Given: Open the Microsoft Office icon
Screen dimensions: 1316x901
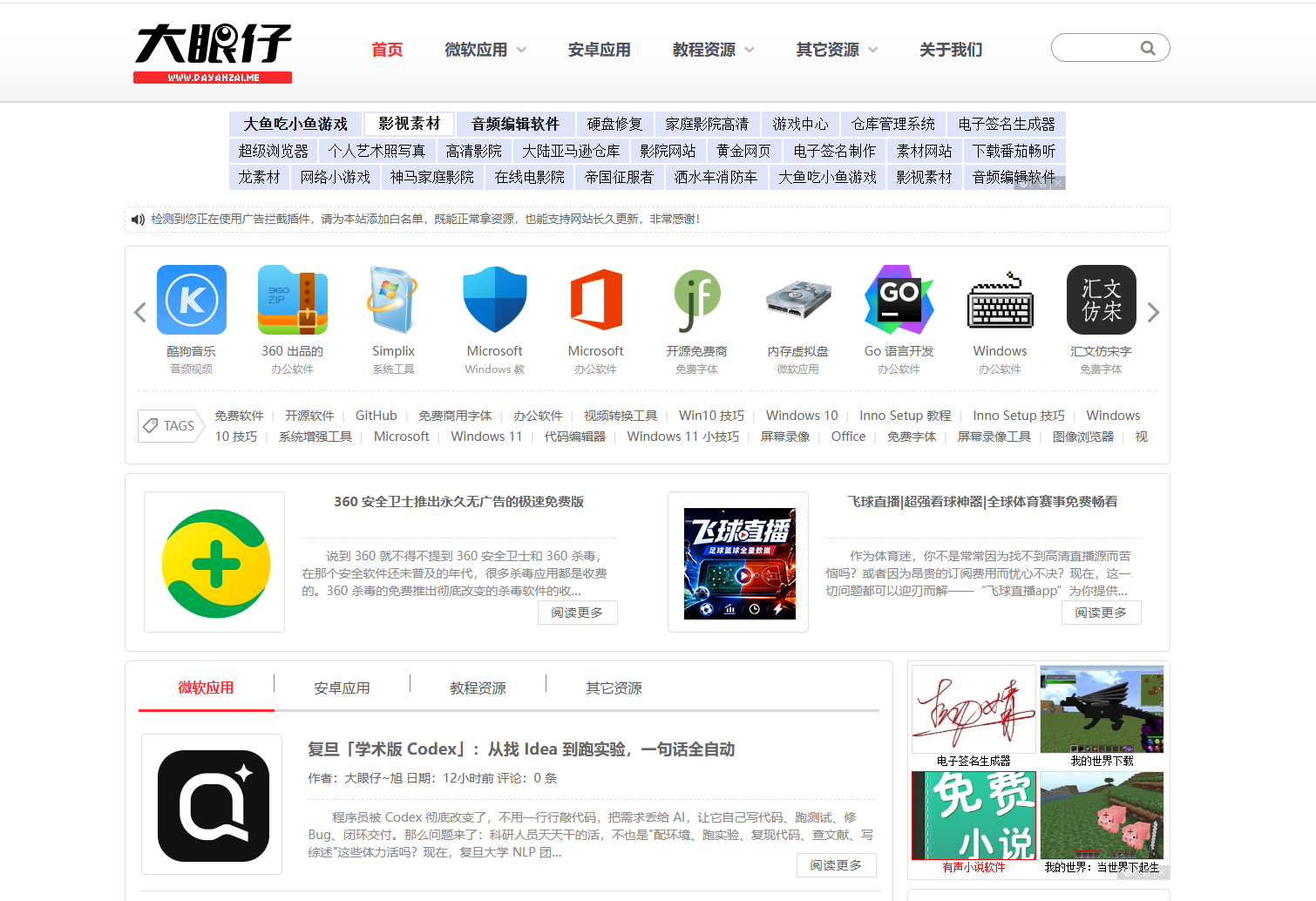Looking at the screenshot, I should [596, 300].
